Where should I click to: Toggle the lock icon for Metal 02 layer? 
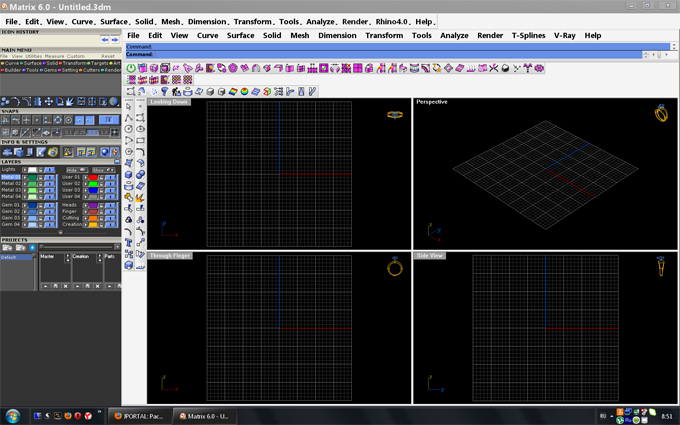(40, 183)
